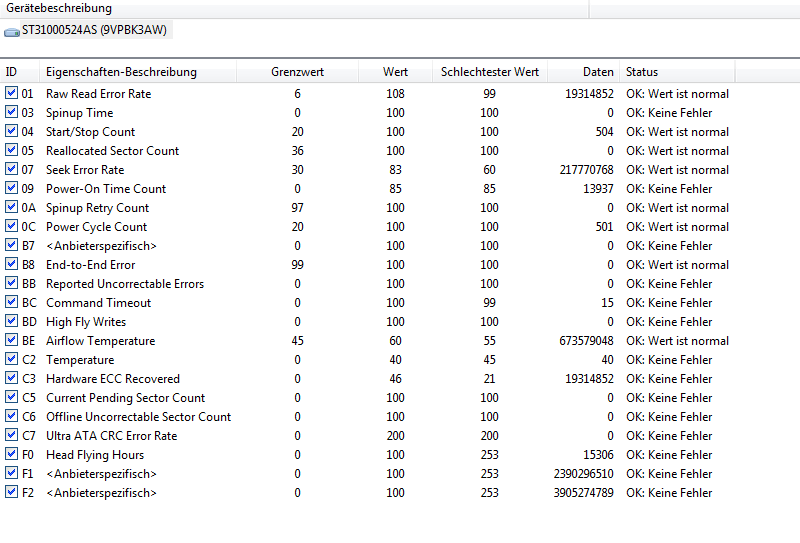Image resolution: width=800 pixels, height=543 pixels.
Task: Click the Grenzwert 97 for Spinup Retry Count
Action: tap(297, 208)
